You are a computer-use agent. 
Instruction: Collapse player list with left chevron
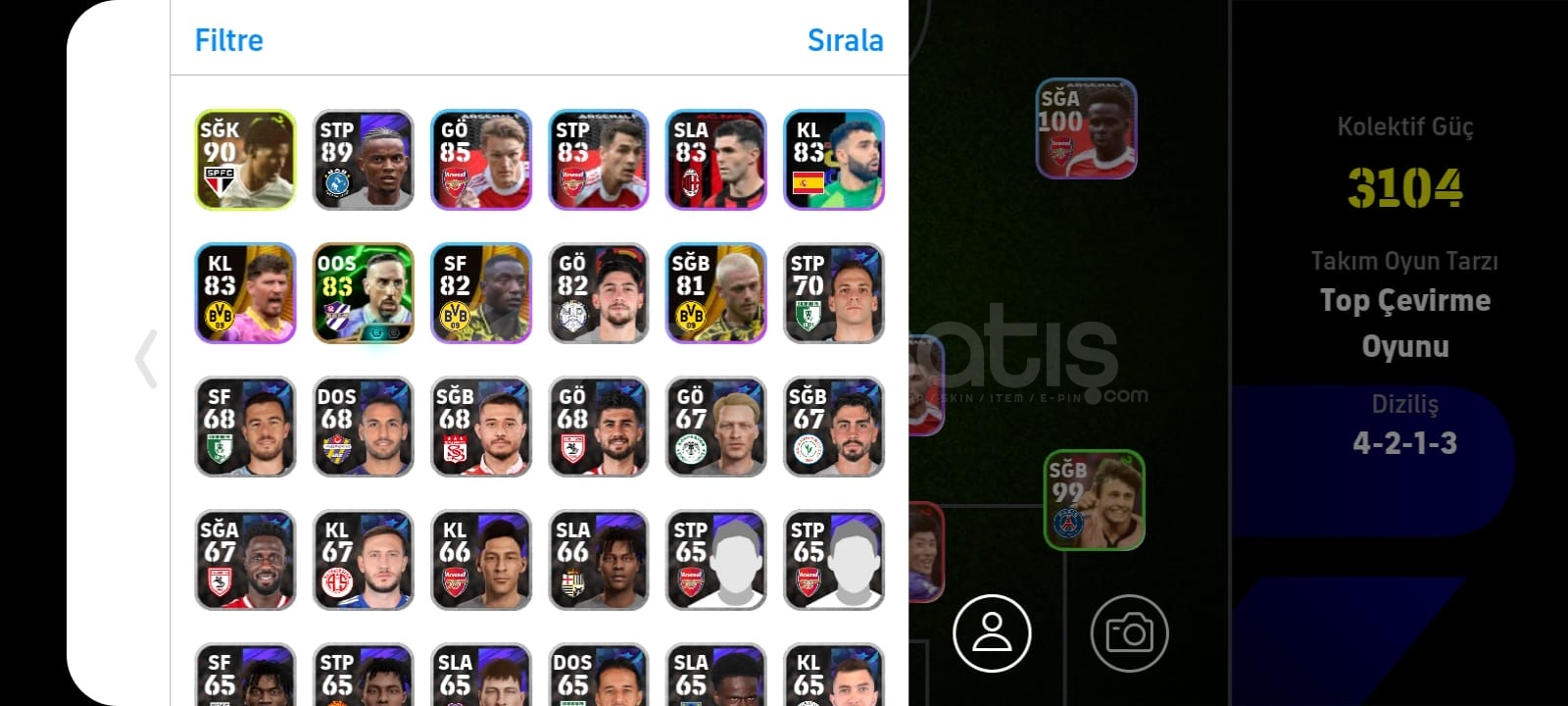click(x=146, y=359)
